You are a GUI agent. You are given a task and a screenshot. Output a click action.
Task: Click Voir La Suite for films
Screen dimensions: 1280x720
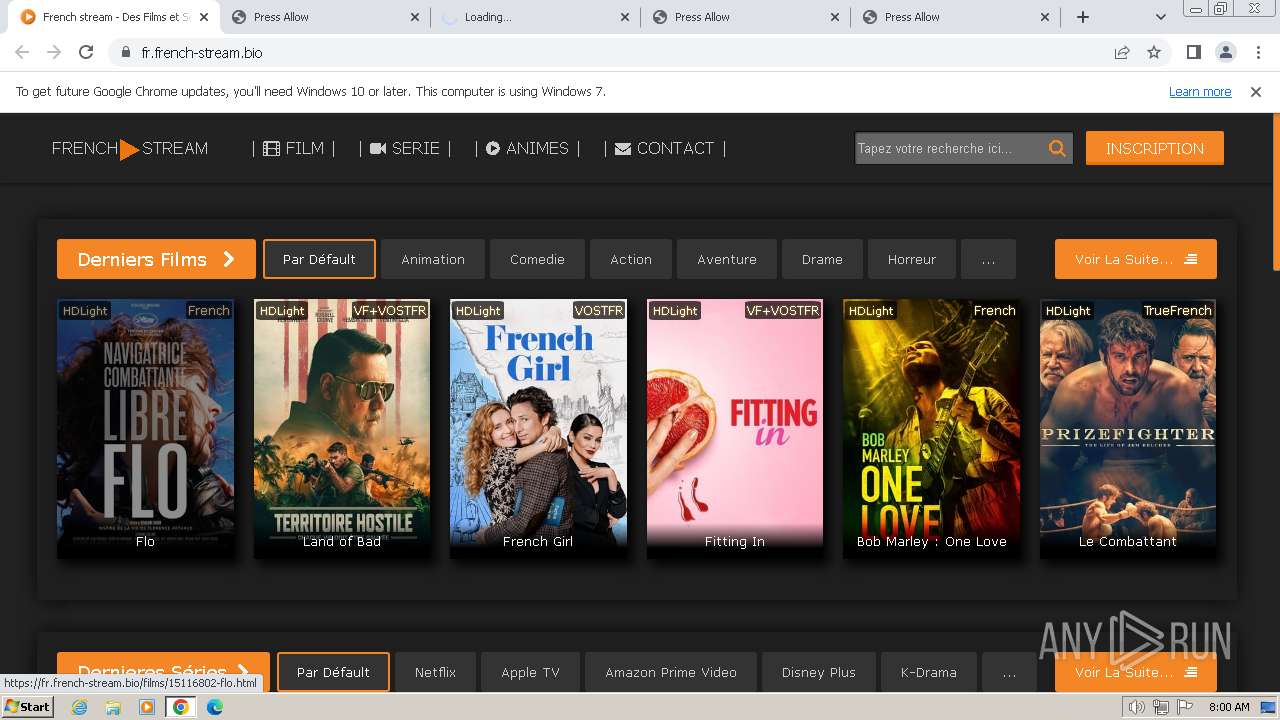[1136, 259]
